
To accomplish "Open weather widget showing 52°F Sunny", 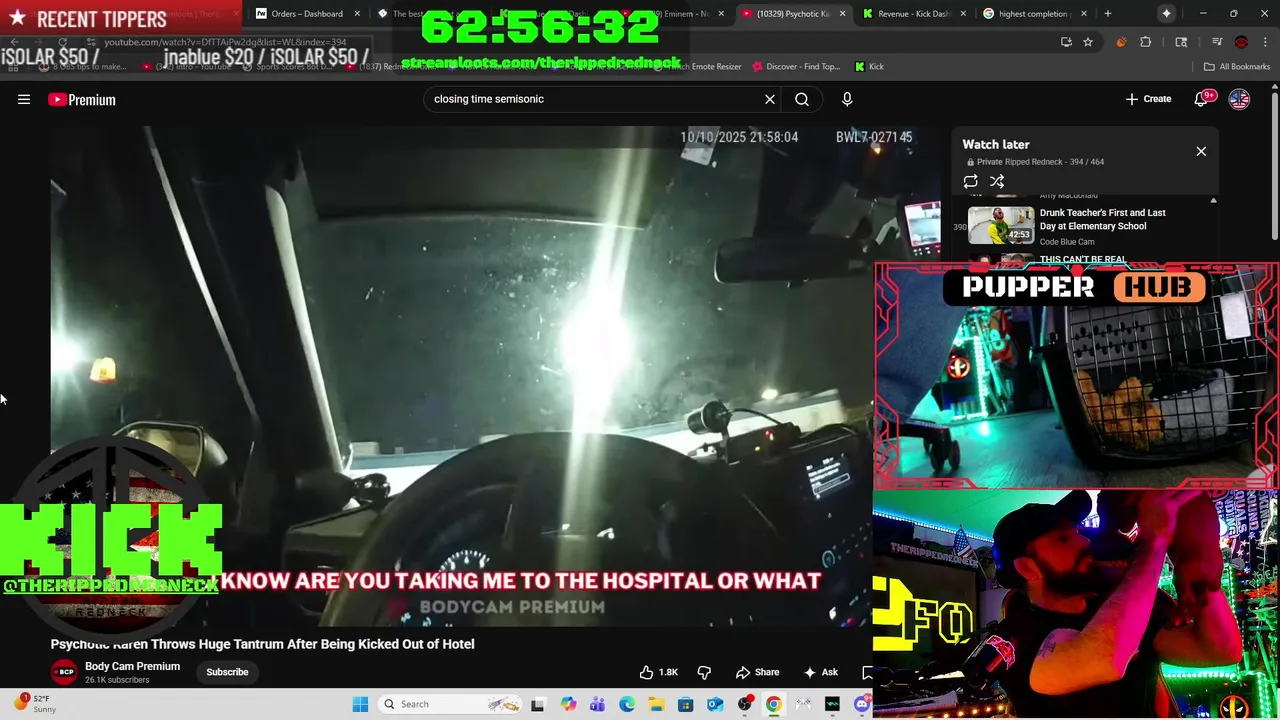I will (34, 704).
